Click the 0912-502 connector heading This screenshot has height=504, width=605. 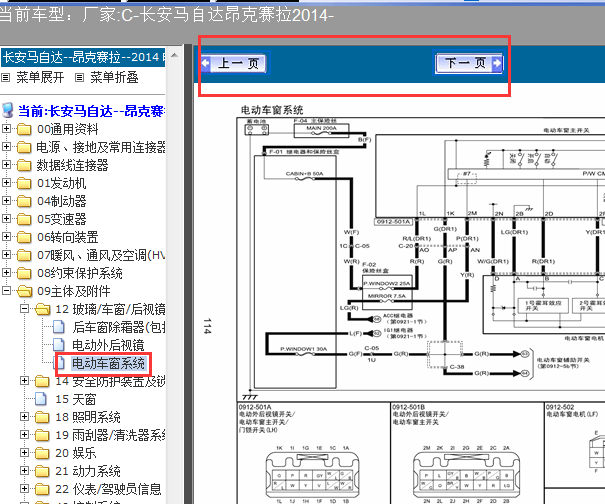(x=560, y=407)
